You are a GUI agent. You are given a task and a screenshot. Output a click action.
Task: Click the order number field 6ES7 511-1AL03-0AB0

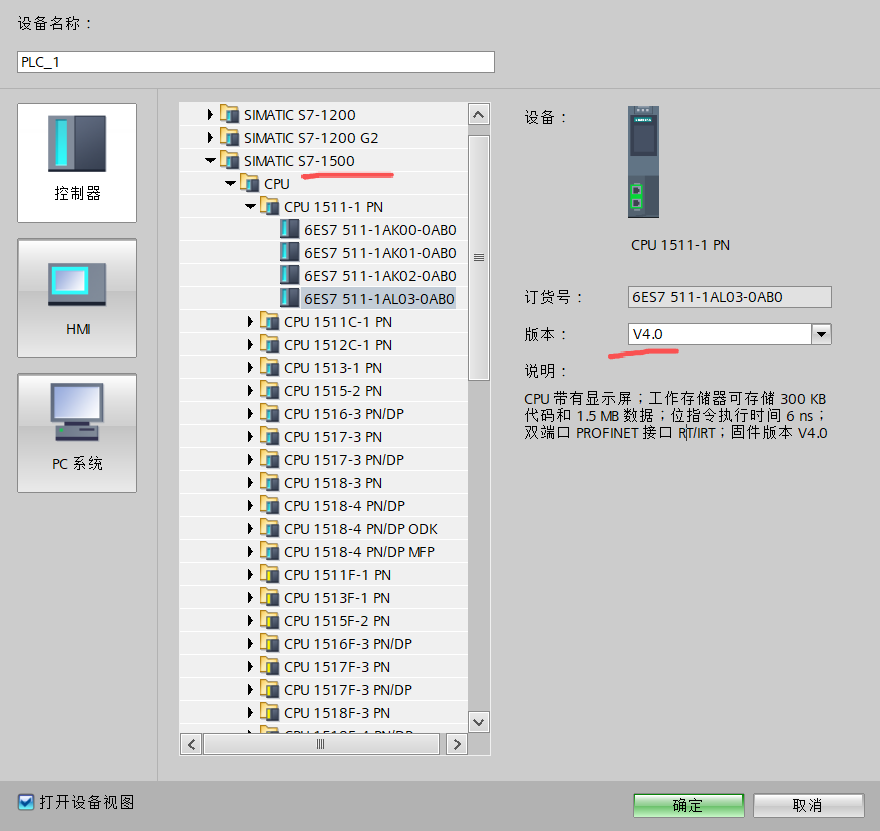[x=730, y=297]
